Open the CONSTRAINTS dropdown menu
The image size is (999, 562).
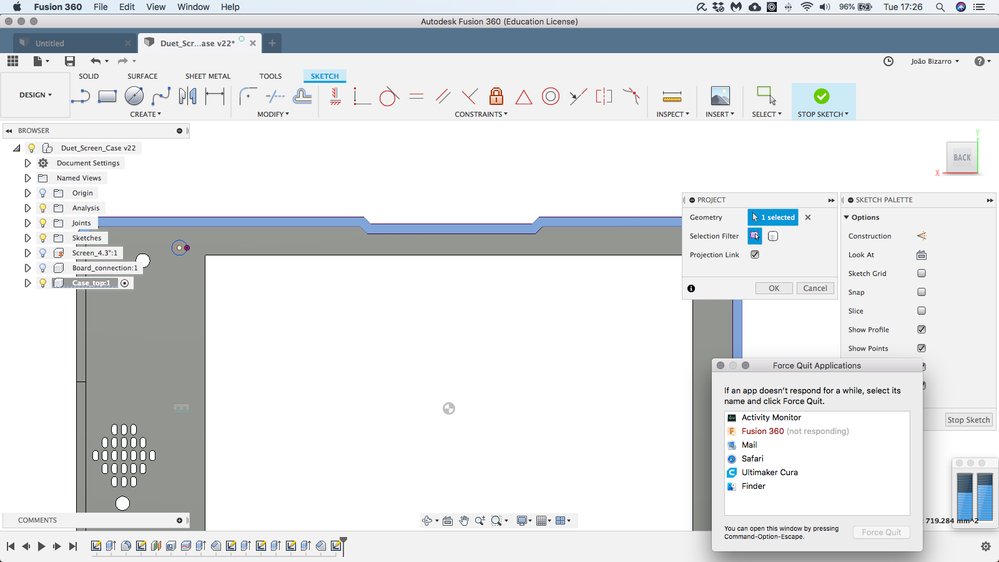coord(481,114)
